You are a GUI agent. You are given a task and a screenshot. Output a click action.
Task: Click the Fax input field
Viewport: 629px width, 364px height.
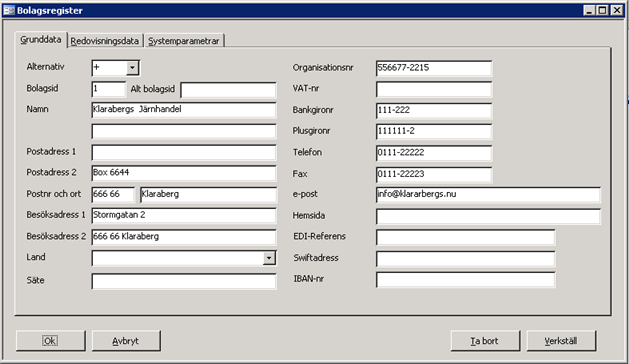click(434, 175)
